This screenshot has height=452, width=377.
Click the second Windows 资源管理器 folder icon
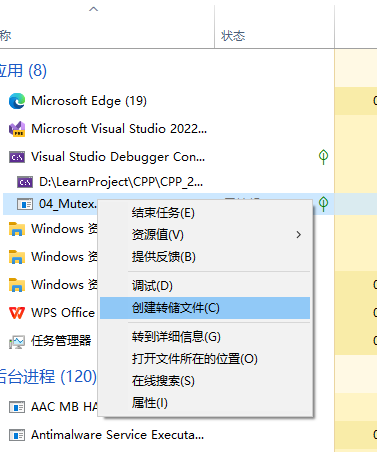(x=17, y=257)
